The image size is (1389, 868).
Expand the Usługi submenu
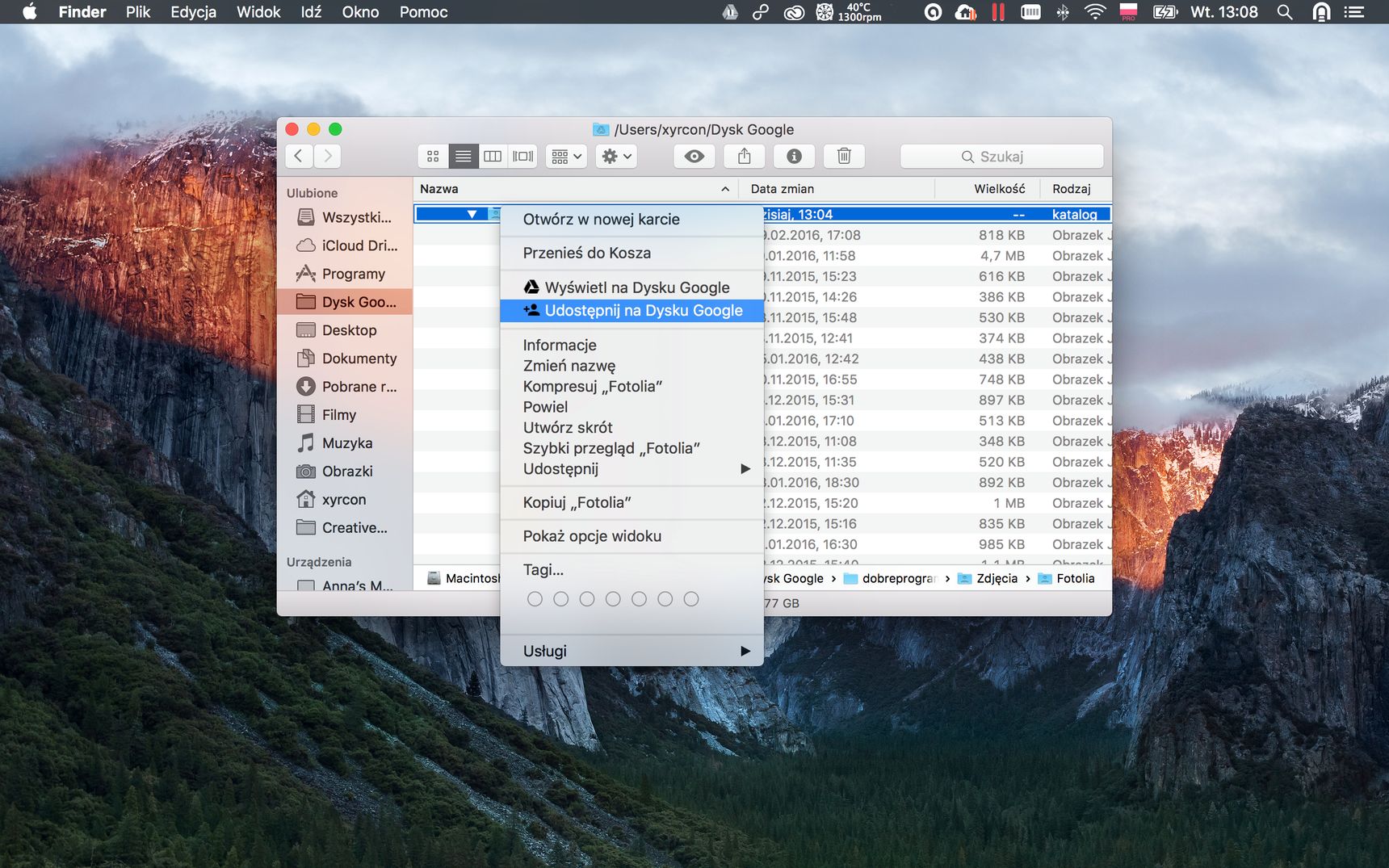(x=632, y=651)
